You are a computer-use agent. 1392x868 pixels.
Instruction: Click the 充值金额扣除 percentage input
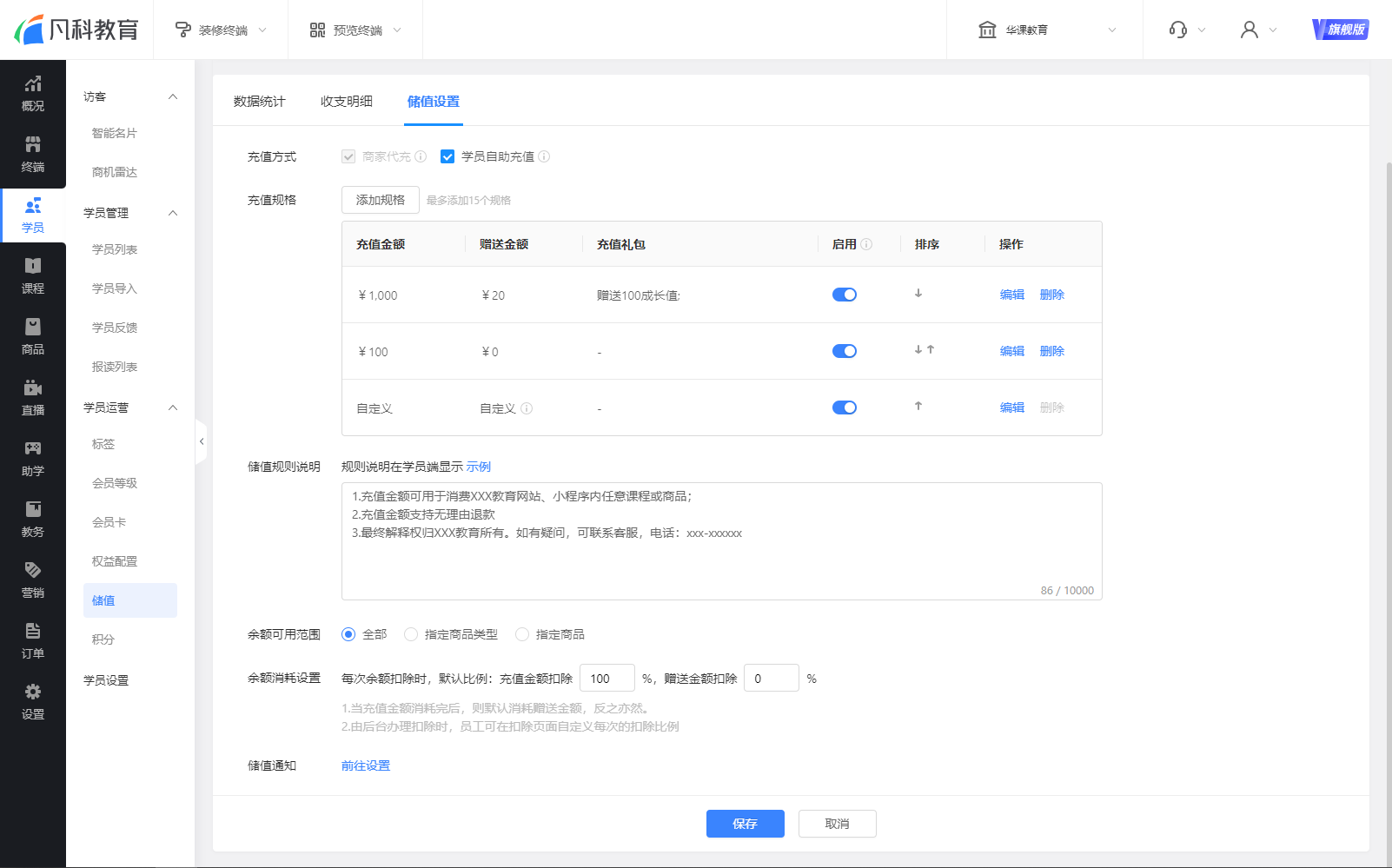click(x=607, y=678)
